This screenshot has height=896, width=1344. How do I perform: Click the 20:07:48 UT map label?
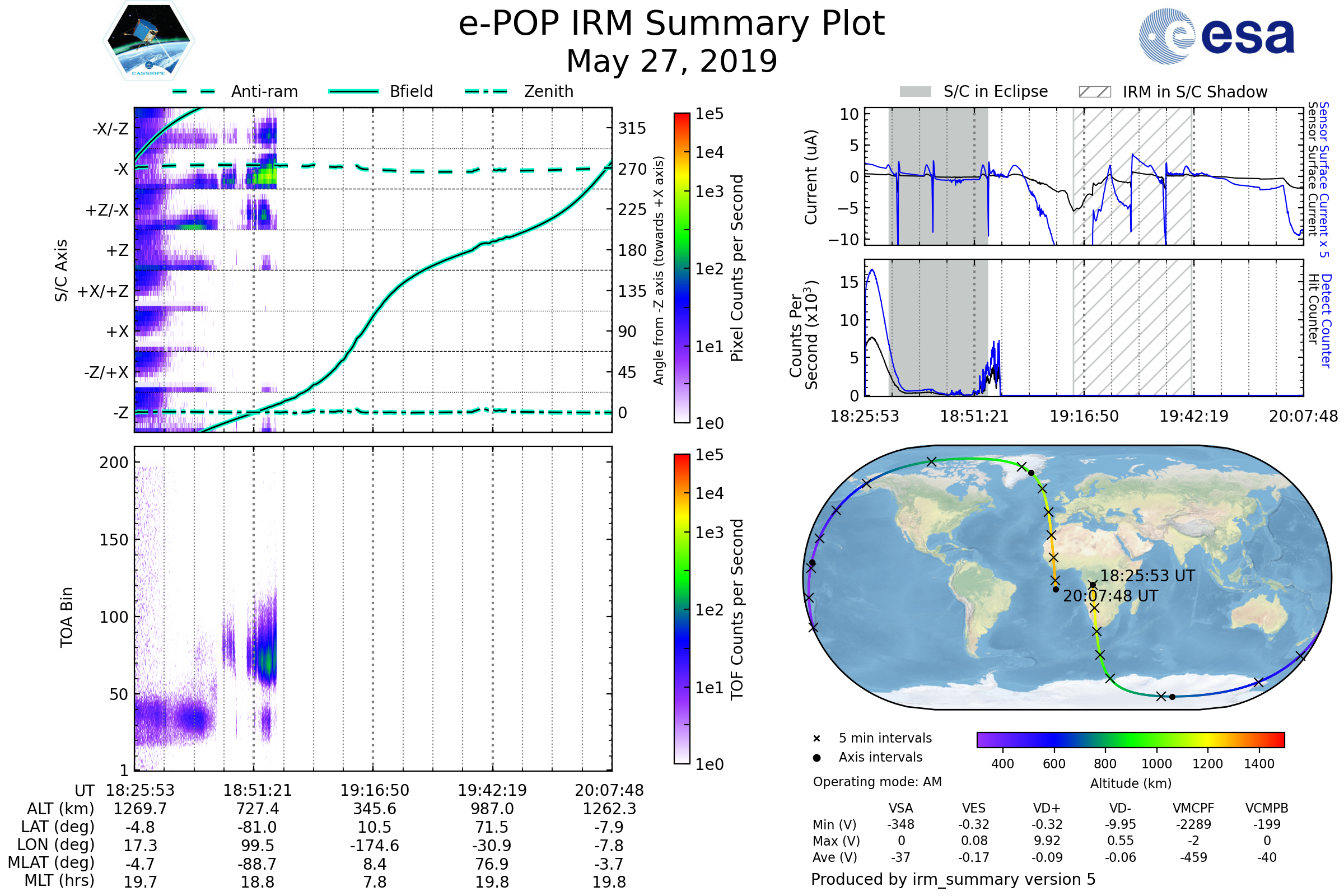point(1110,596)
